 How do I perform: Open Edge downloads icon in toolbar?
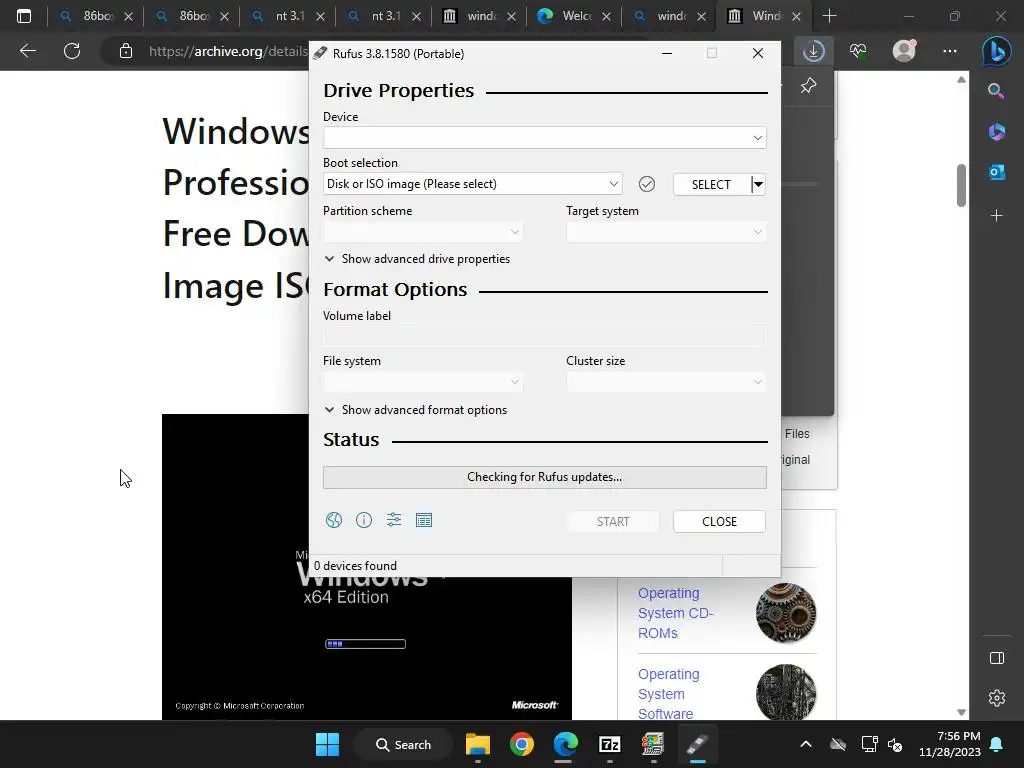814,51
